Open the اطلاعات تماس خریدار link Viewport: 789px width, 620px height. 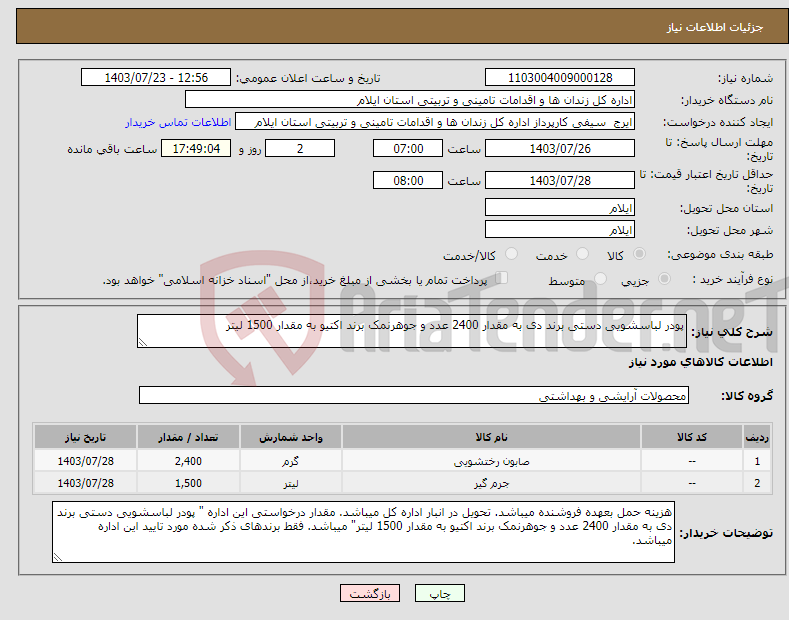178,122
